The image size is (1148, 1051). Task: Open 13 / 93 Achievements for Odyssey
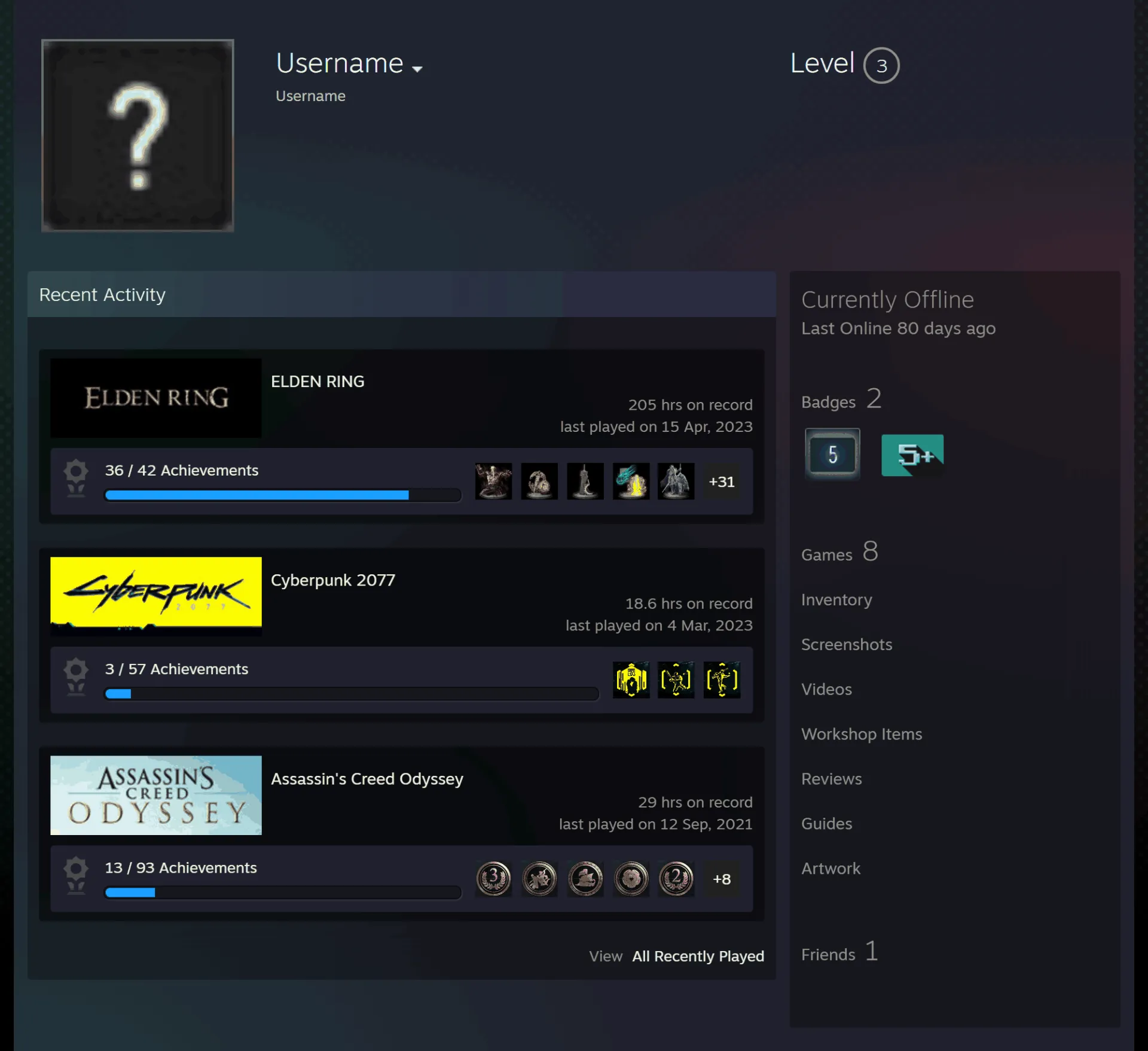point(181,867)
